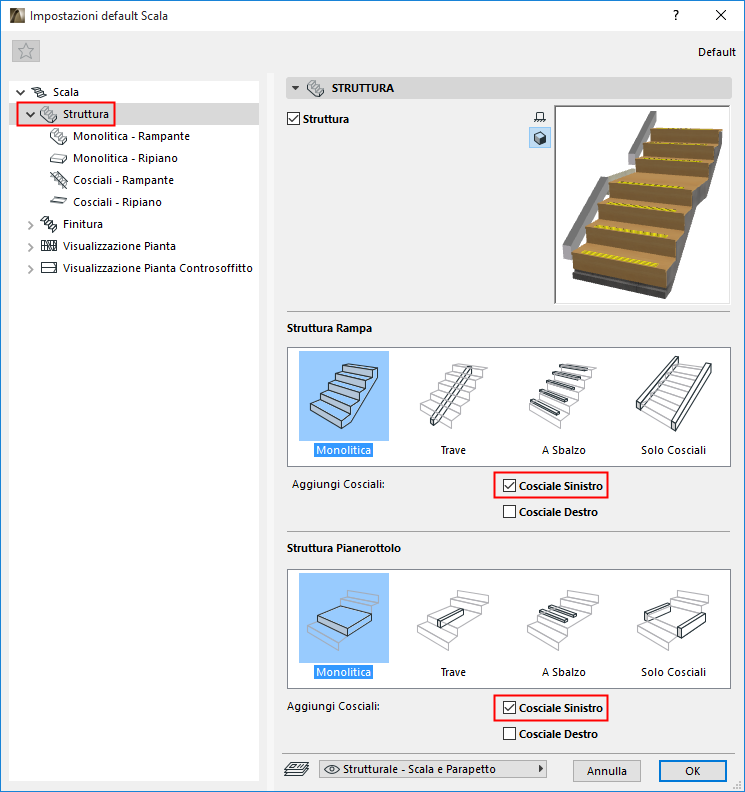Expand Visualizzazione Pianta node

pos(30,247)
